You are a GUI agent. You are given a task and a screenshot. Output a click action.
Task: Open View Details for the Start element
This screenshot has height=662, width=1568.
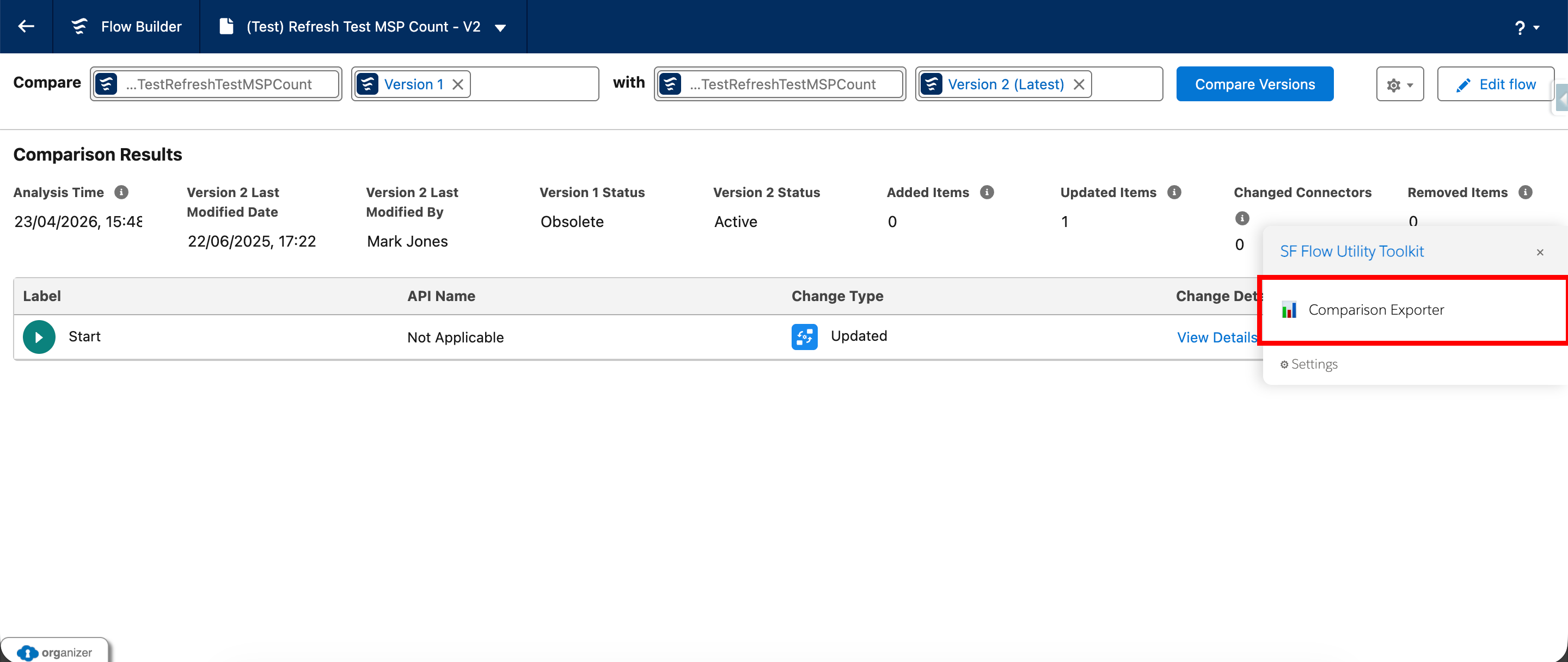[x=1216, y=336]
